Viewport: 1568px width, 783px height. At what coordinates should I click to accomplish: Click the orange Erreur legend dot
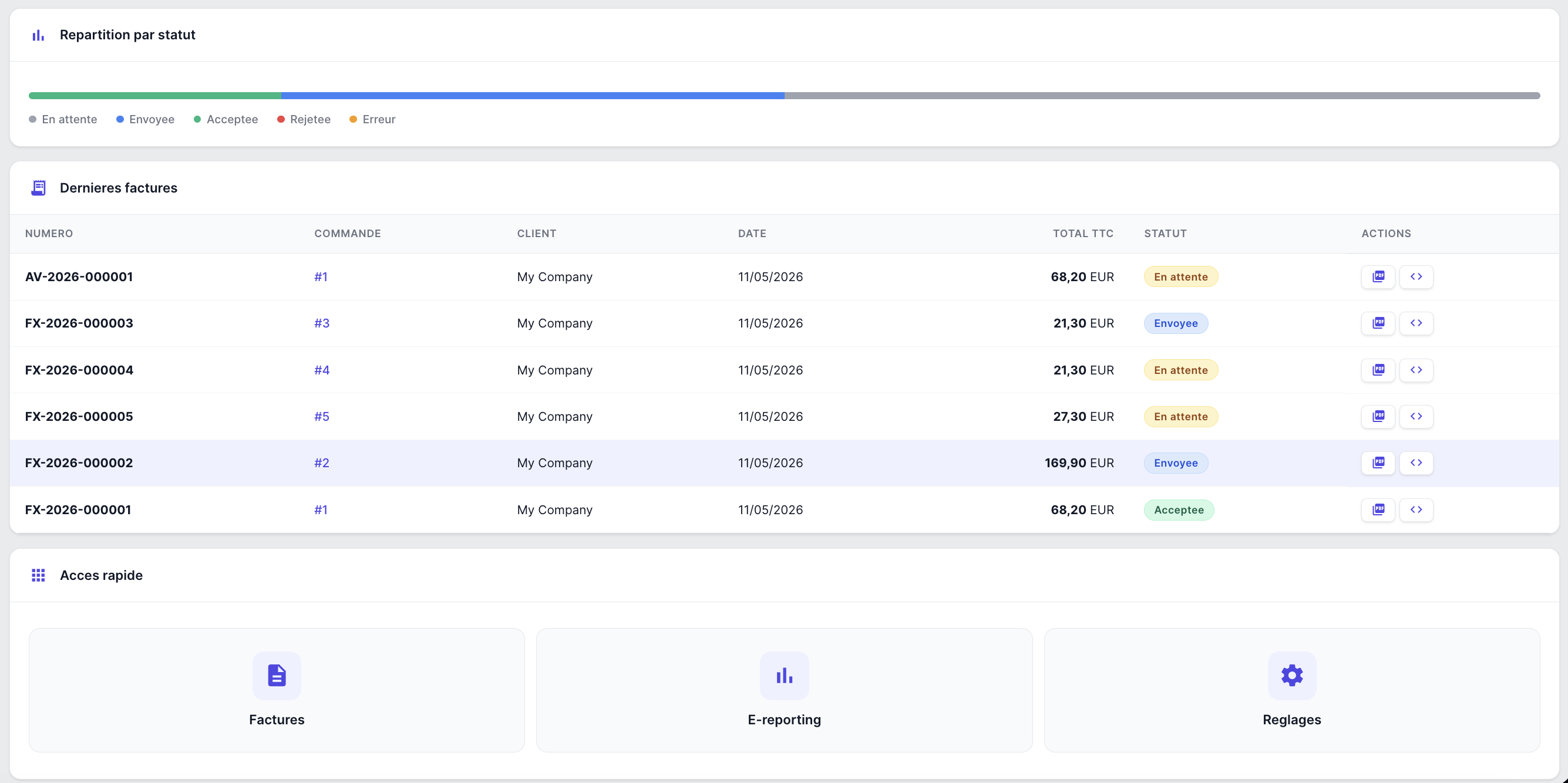tap(353, 119)
